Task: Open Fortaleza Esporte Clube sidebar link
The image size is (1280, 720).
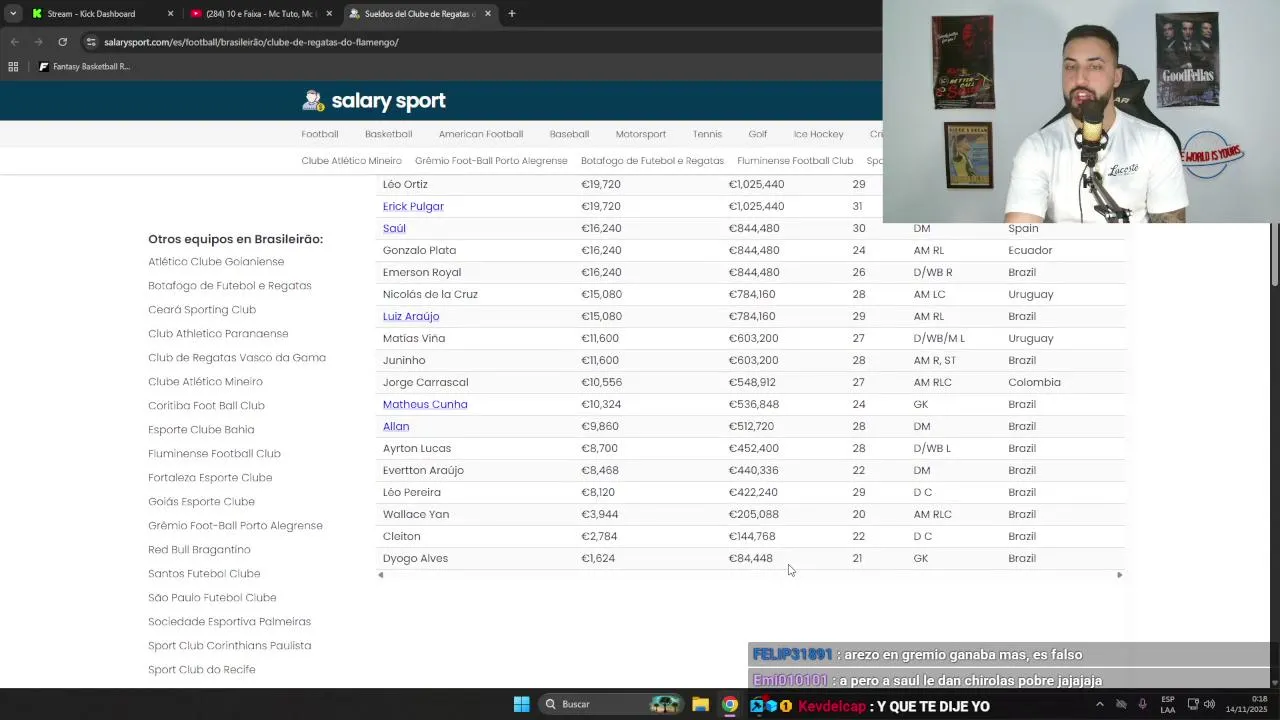Action: tap(210, 478)
